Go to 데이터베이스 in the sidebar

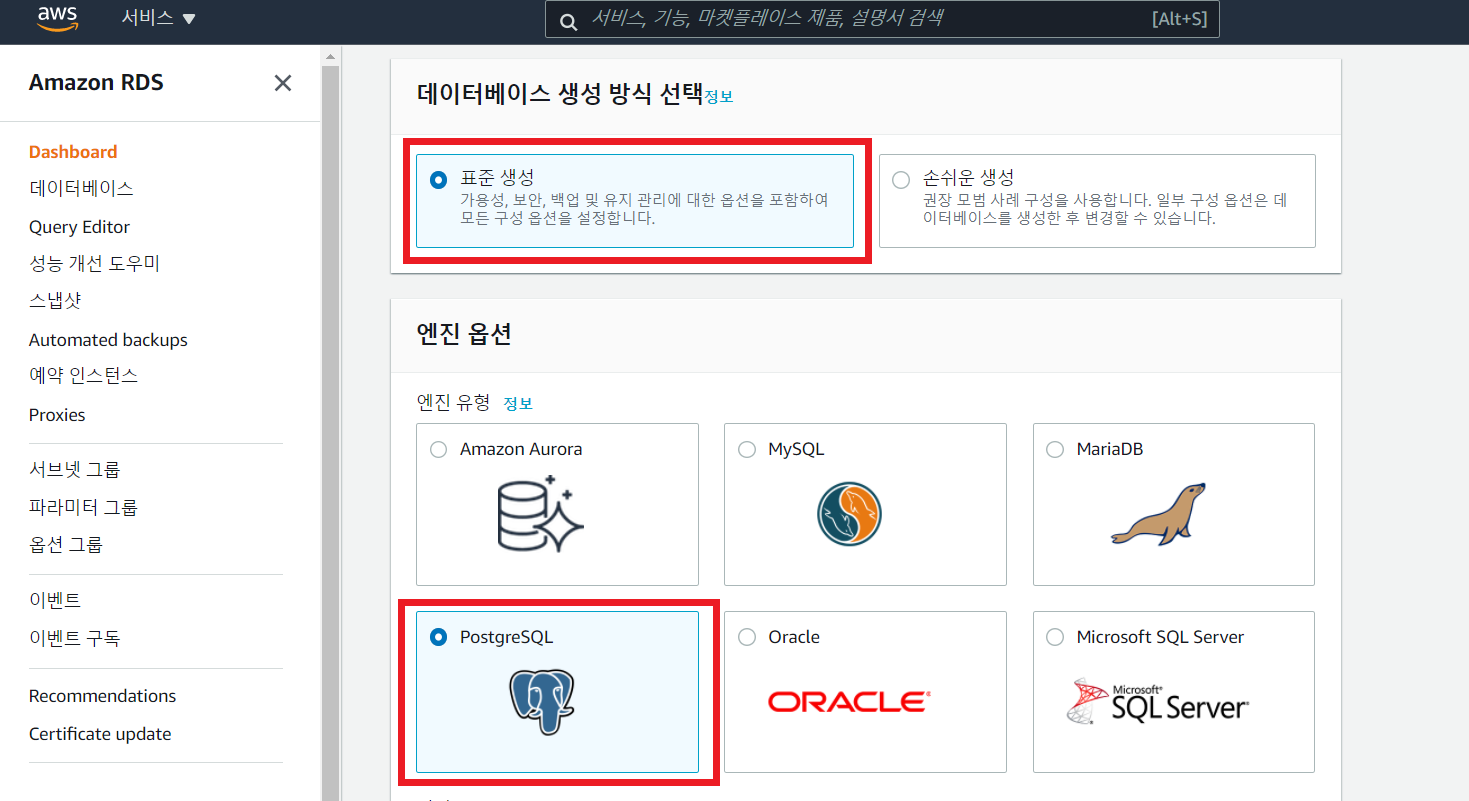coord(81,188)
